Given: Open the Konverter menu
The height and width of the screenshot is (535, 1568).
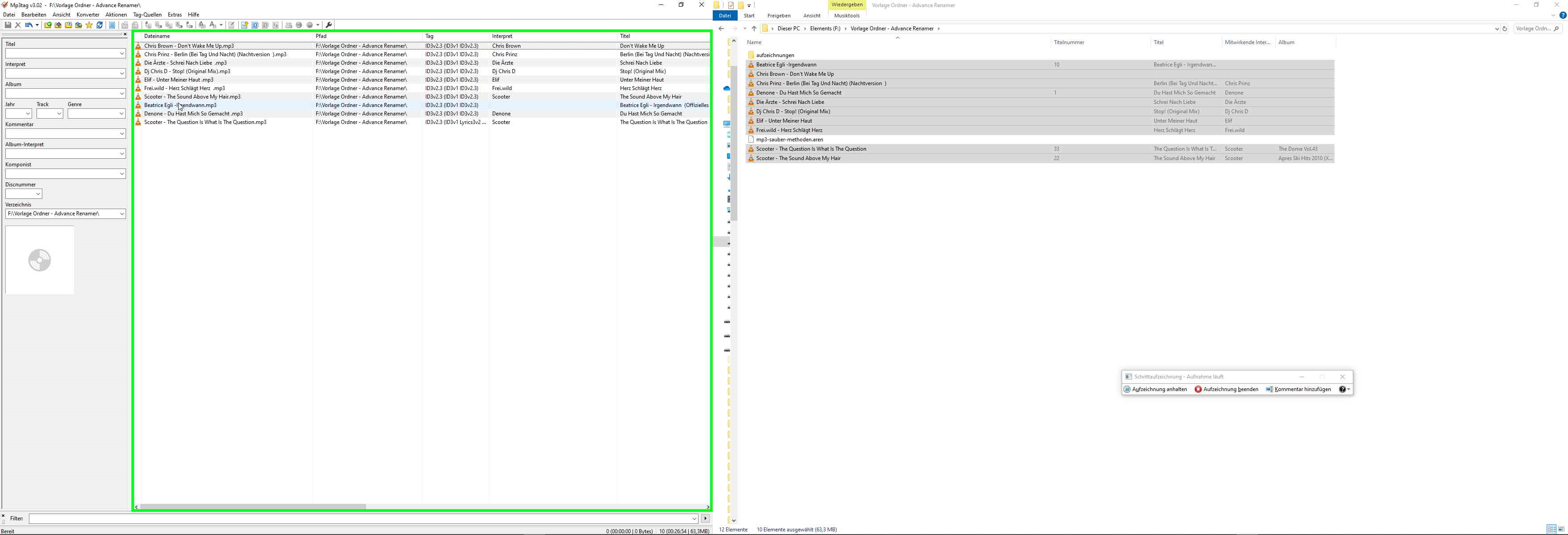Looking at the screenshot, I should point(88,15).
